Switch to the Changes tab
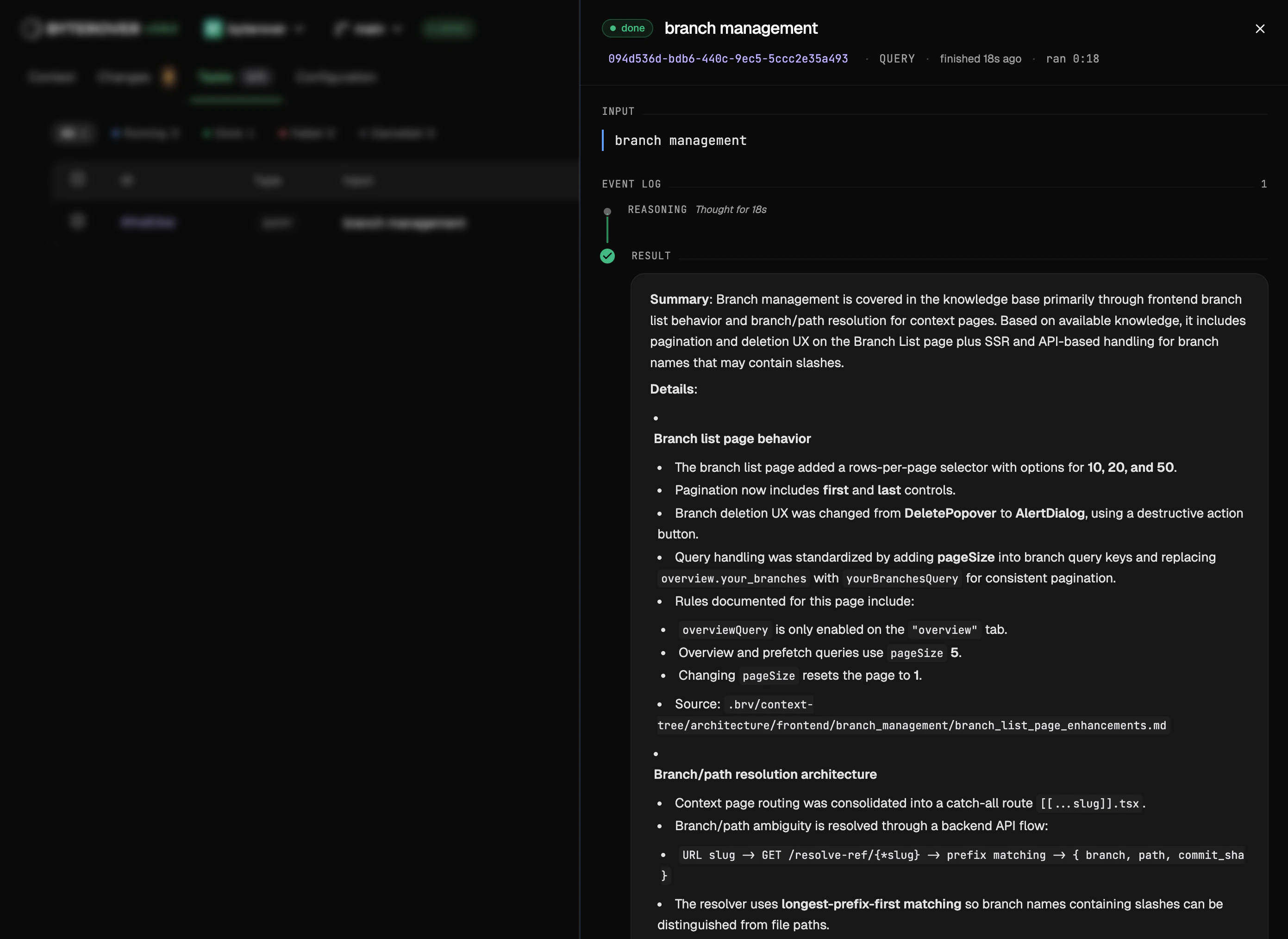This screenshot has height=939, width=1288. coord(123,77)
